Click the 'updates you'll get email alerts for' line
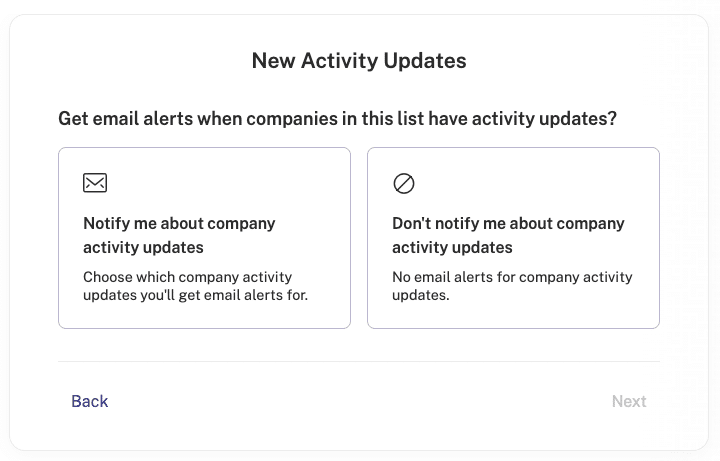 tap(195, 295)
